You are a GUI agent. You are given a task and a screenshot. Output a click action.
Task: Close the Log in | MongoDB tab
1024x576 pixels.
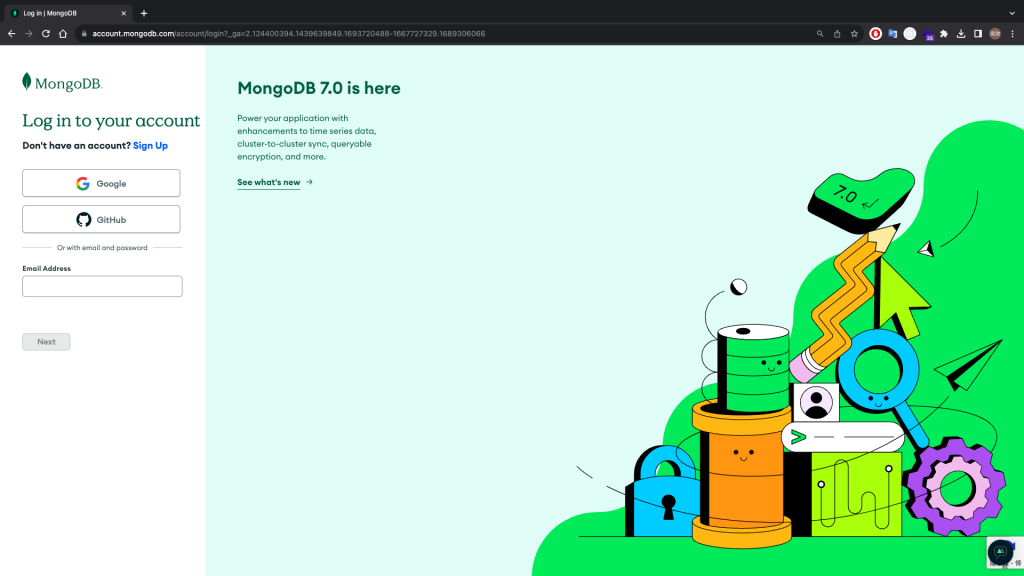click(123, 13)
